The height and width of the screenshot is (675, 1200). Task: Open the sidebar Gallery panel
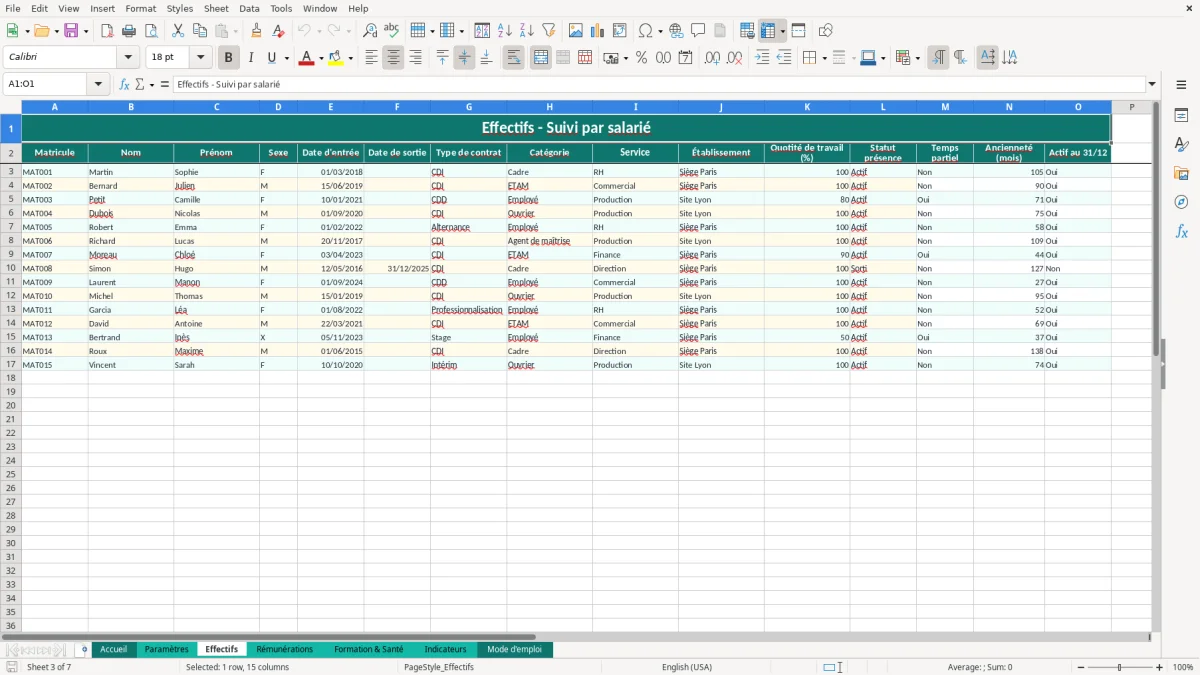point(1181,173)
